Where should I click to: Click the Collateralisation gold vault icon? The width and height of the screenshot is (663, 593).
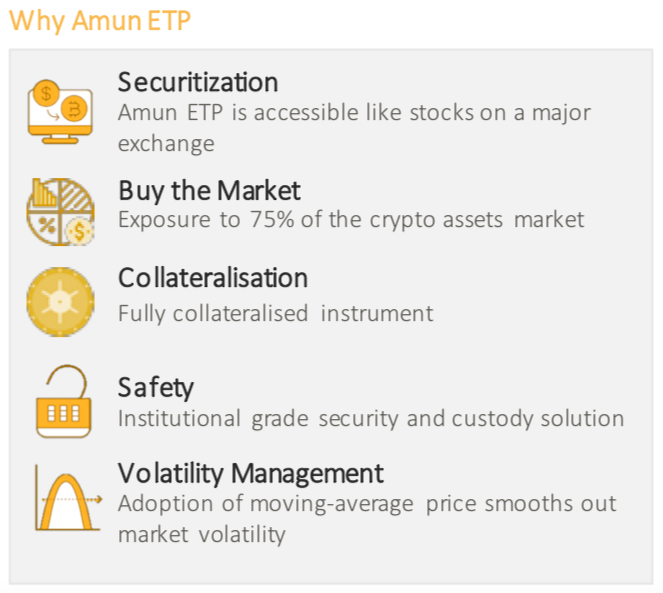[60, 302]
